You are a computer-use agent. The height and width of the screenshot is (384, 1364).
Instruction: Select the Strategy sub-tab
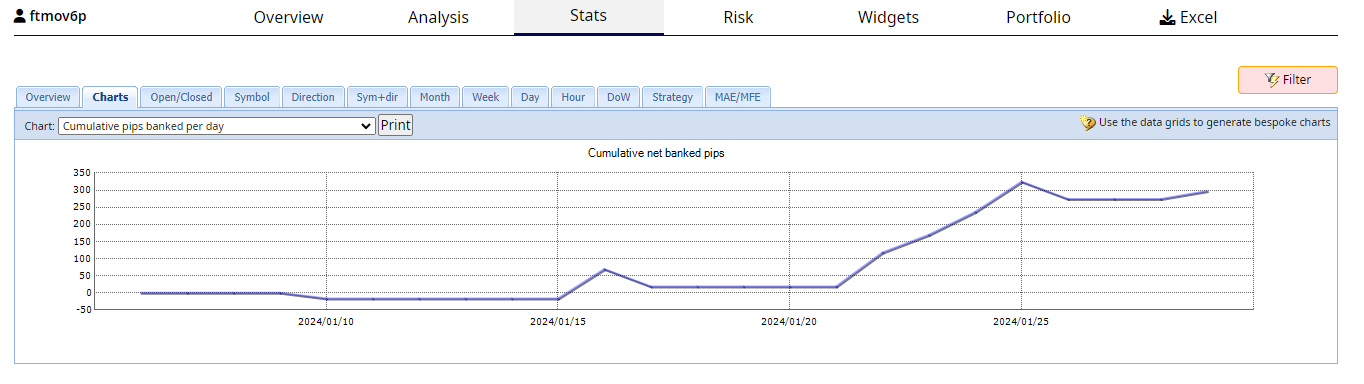(x=672, y=97)
